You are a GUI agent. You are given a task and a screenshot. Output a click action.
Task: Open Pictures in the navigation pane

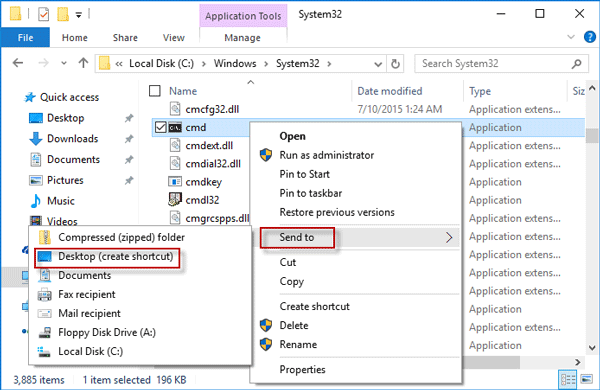[x=65, y=180]
